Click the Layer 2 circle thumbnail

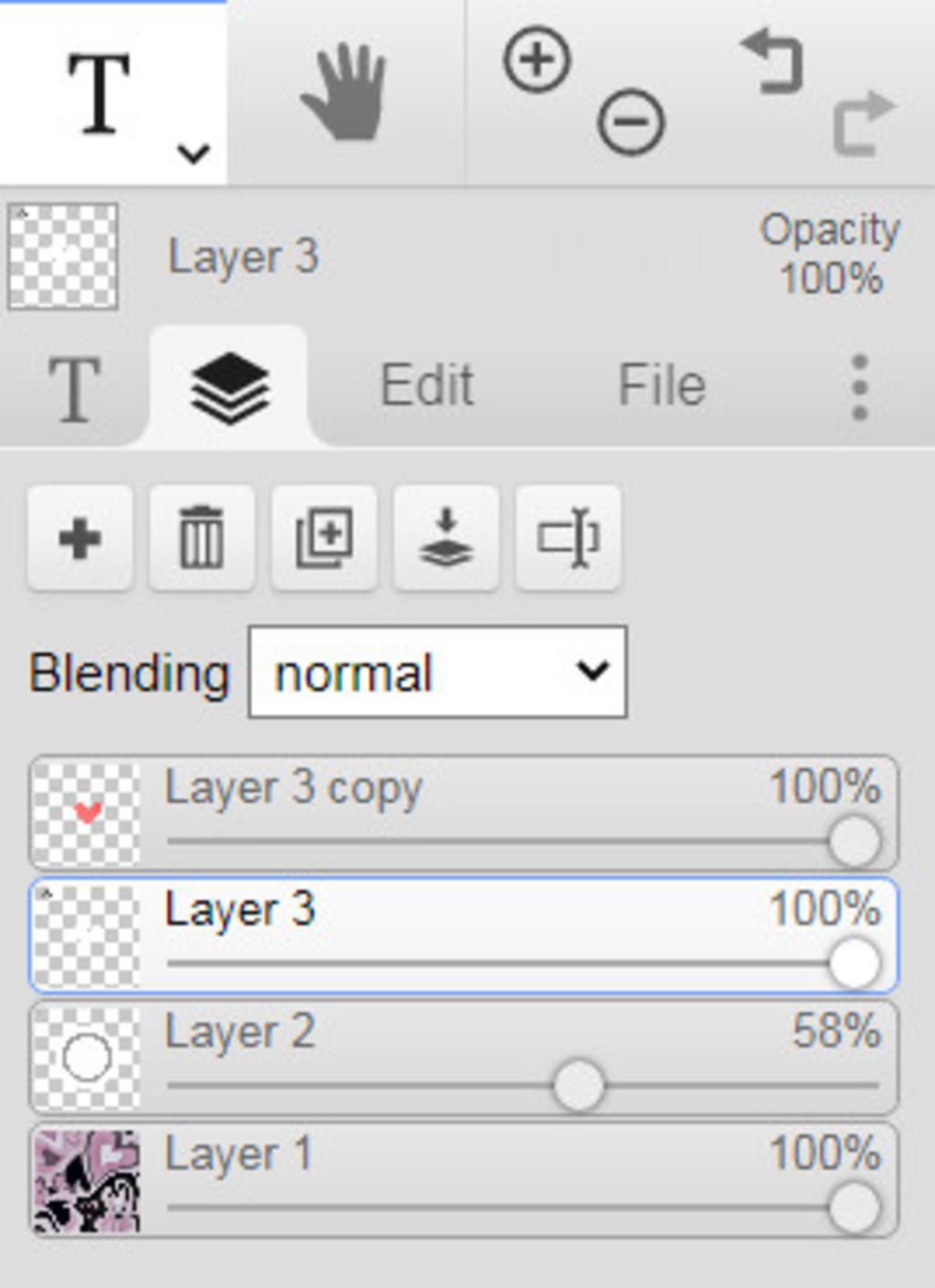pyautogui.click(x=87, y=1058)
